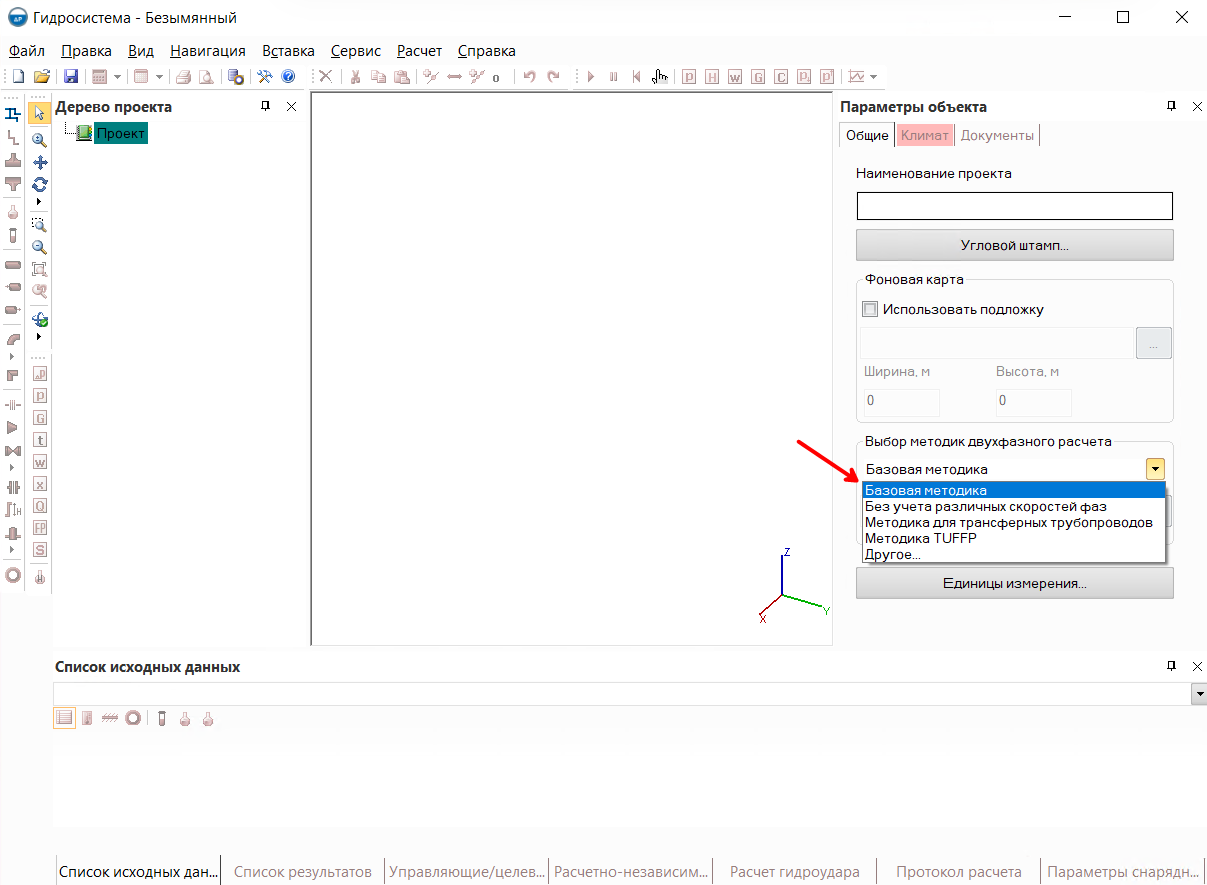
Task: Click the 'Наименование проекта' text field
Action: pos(1014,206)
